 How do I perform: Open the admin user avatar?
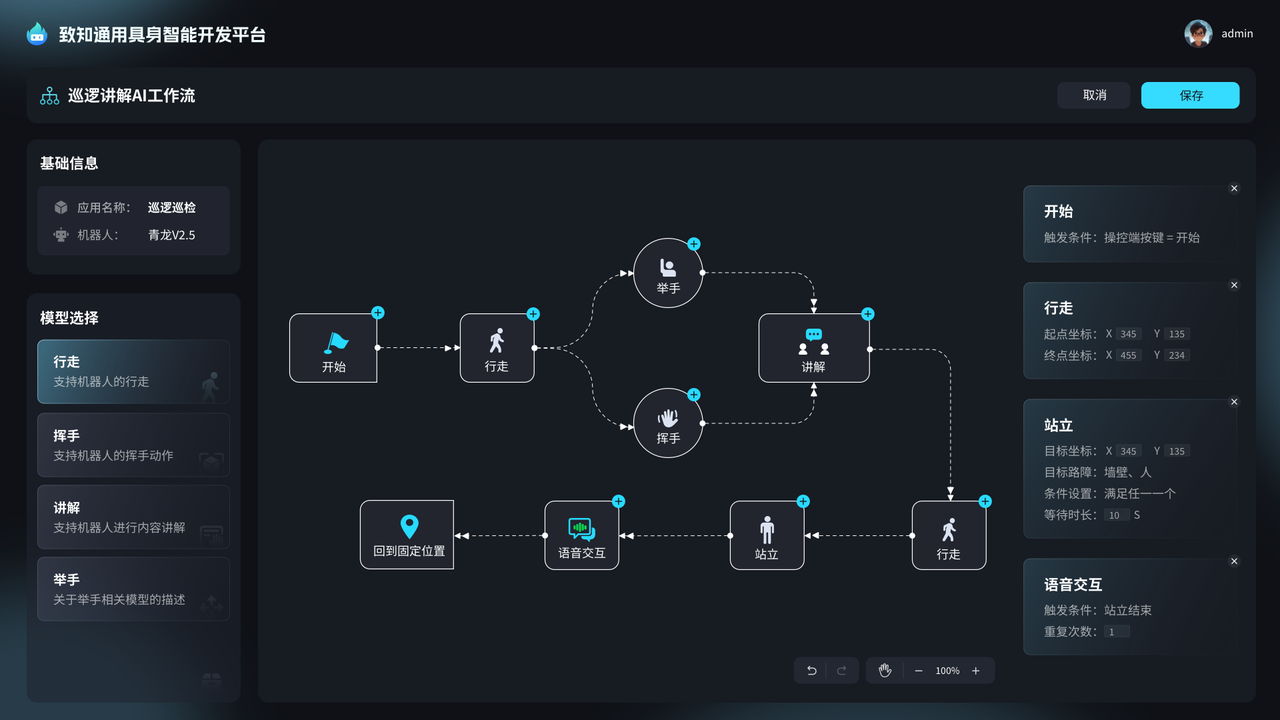point(1198,33)
